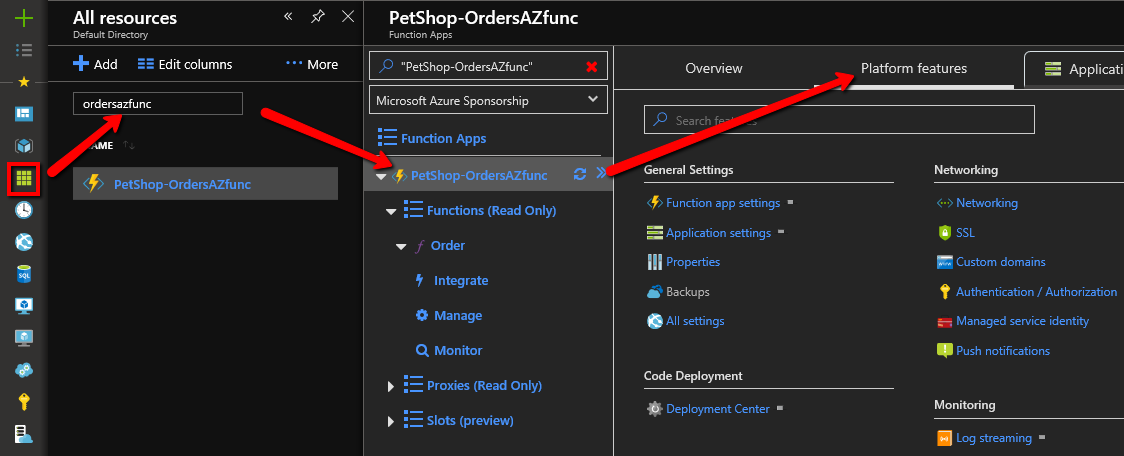Viewport: 1124px width, 456px height.
Task: Click the "PetShop-OrdersAZfunc" search box
Action: (x=488, y=66)
